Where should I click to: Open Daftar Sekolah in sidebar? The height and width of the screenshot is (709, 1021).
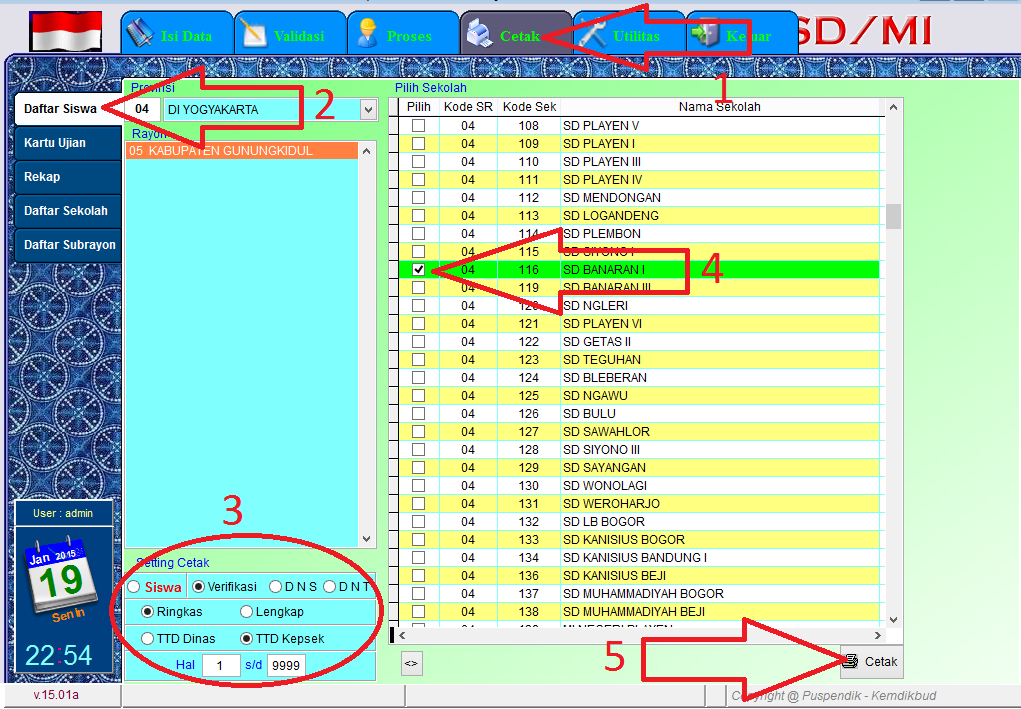click(68, 210)
